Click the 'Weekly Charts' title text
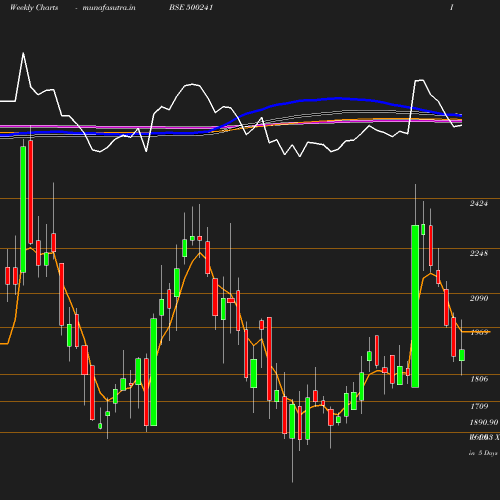Image resolution: width=500 pixels, height=500 pixels. click(x=34, y=7)
